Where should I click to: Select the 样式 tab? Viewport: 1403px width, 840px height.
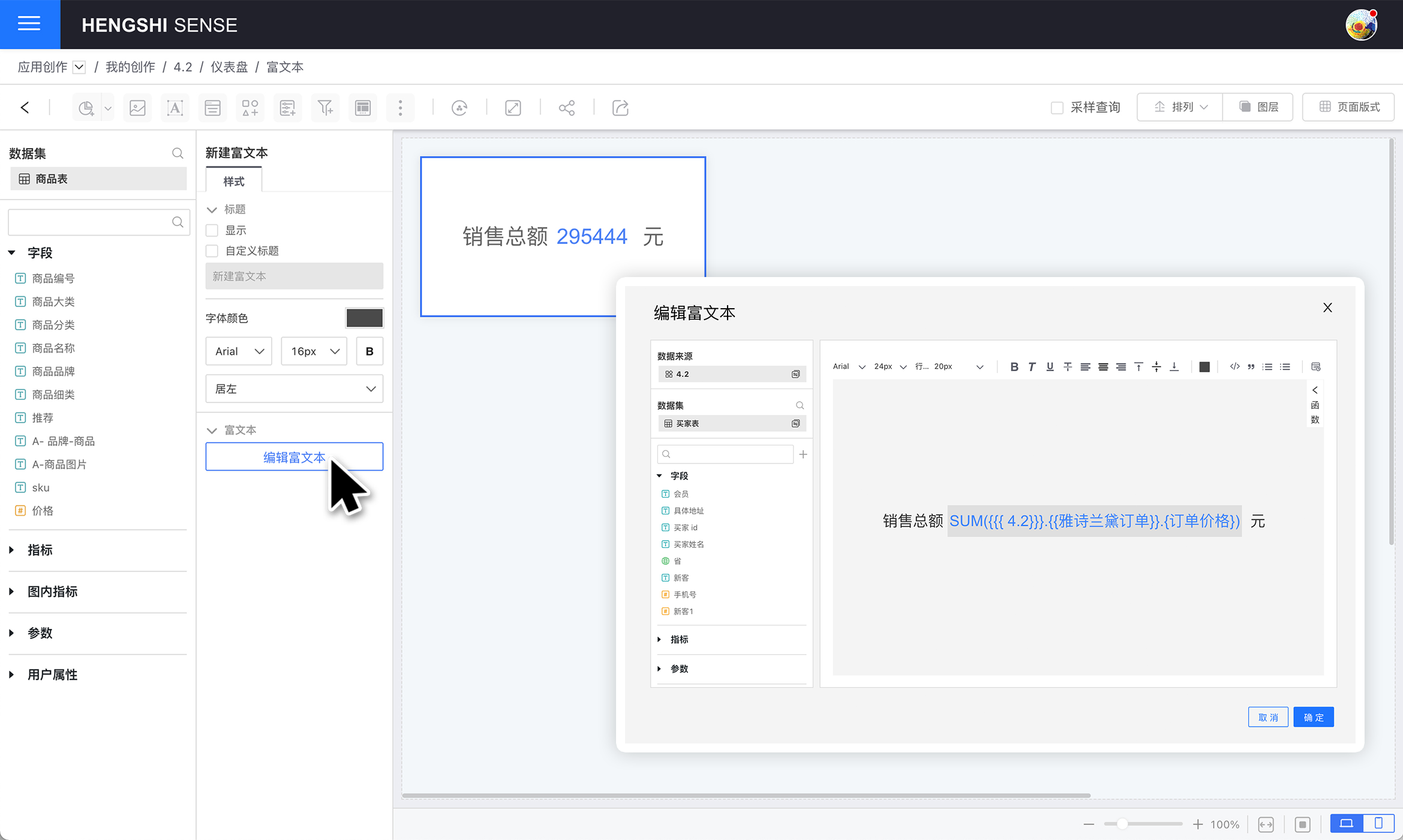pyautogui.click(x=234, y=181)
